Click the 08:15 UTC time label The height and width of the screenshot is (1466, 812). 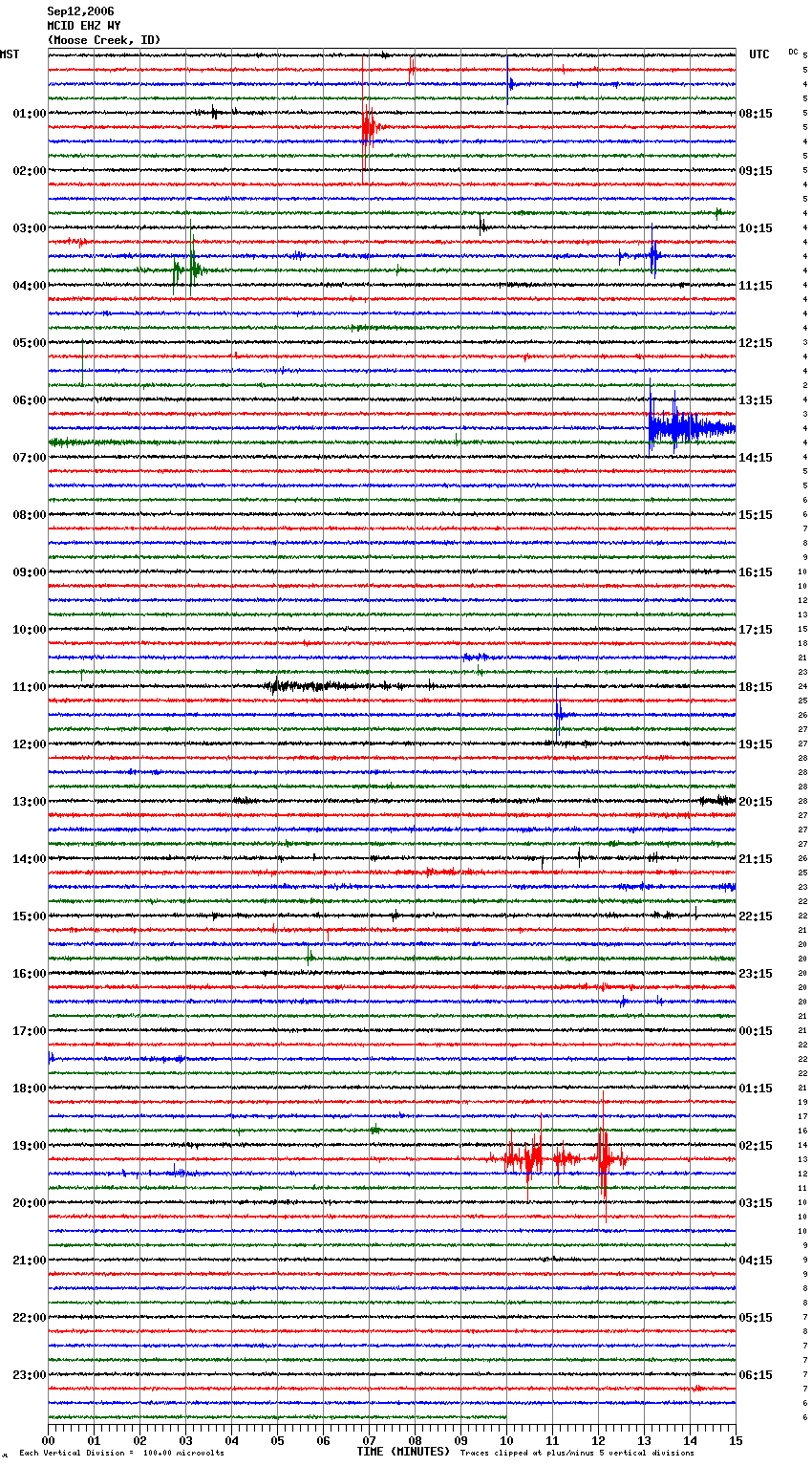[756, 114]
